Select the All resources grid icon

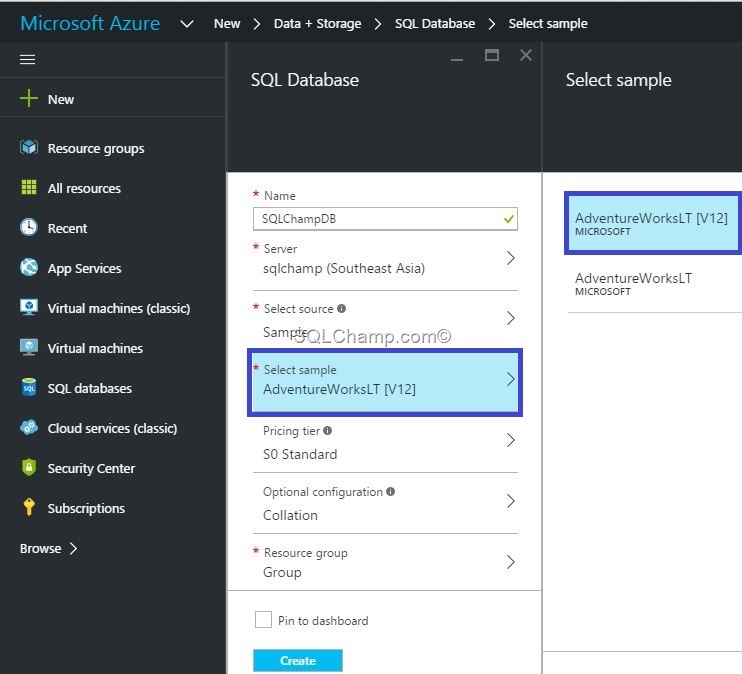click(29, 187)
